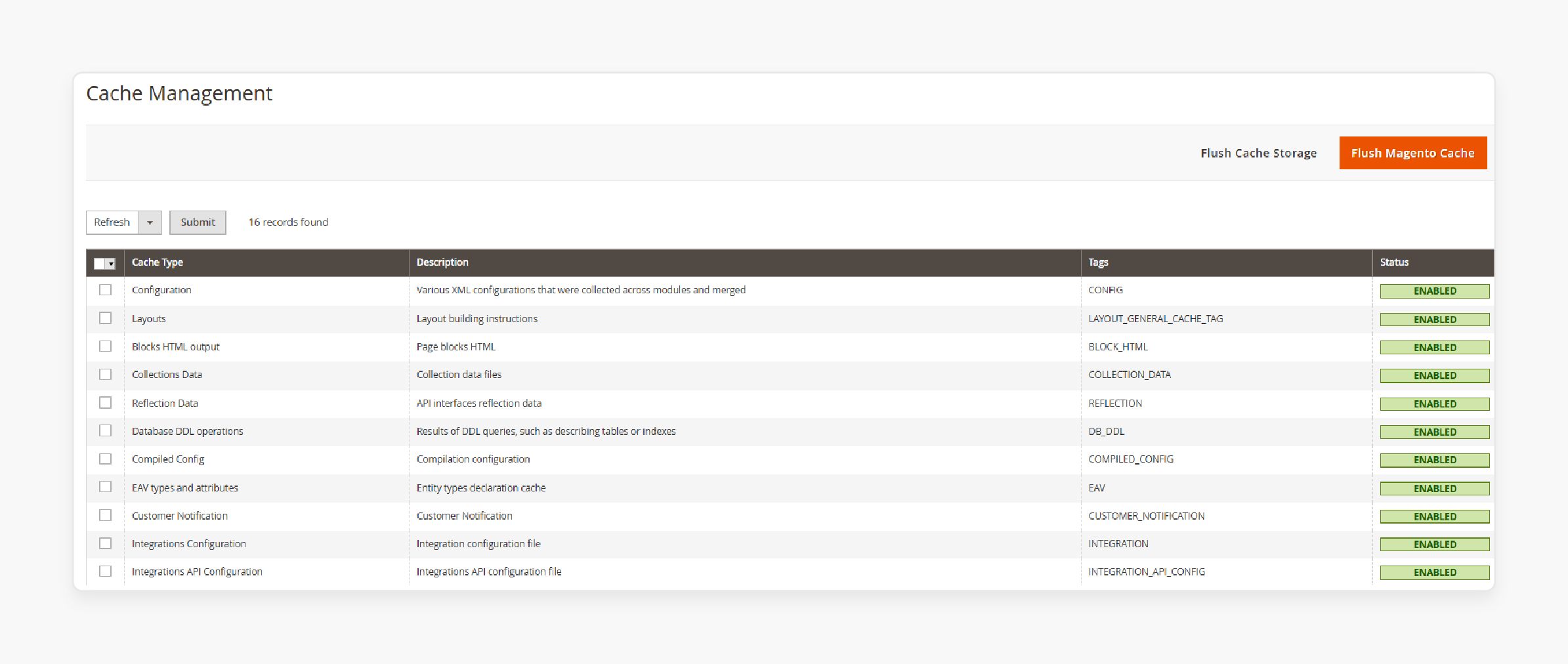The width and height of the screenshot is (1568, 664).
Task: Click "Integration configuration file" description
Action: click(x=478, y=544)
